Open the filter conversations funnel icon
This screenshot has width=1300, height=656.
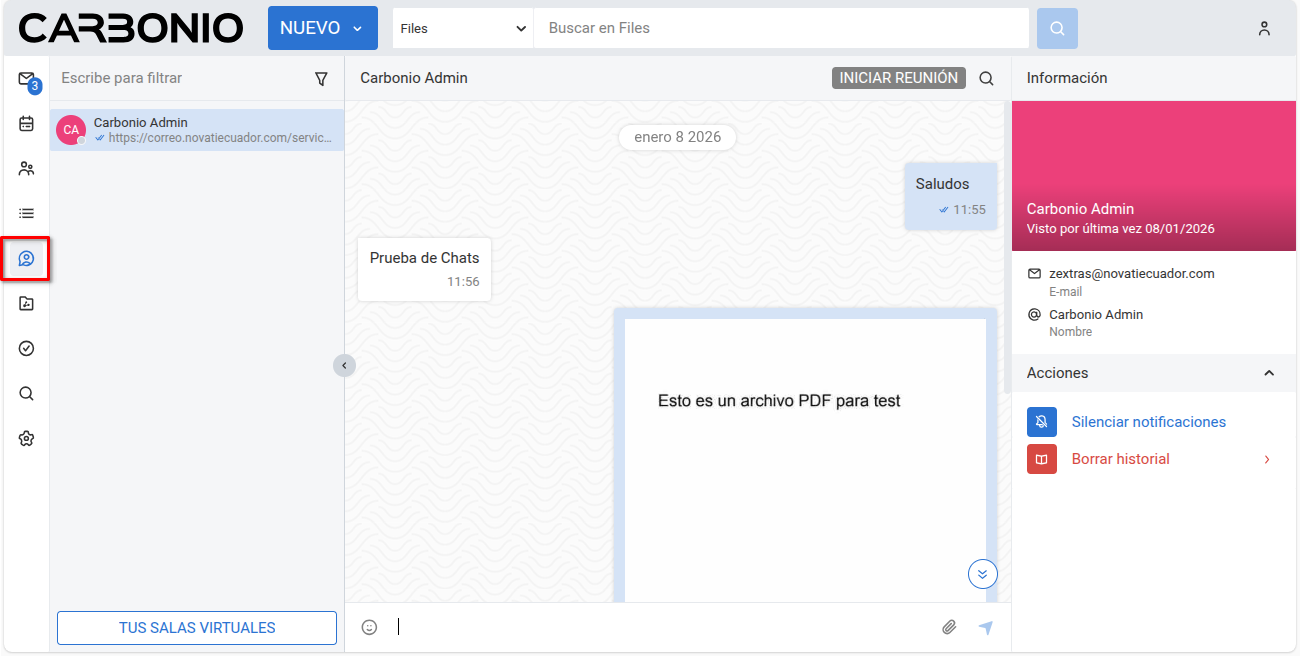(321, 78)
